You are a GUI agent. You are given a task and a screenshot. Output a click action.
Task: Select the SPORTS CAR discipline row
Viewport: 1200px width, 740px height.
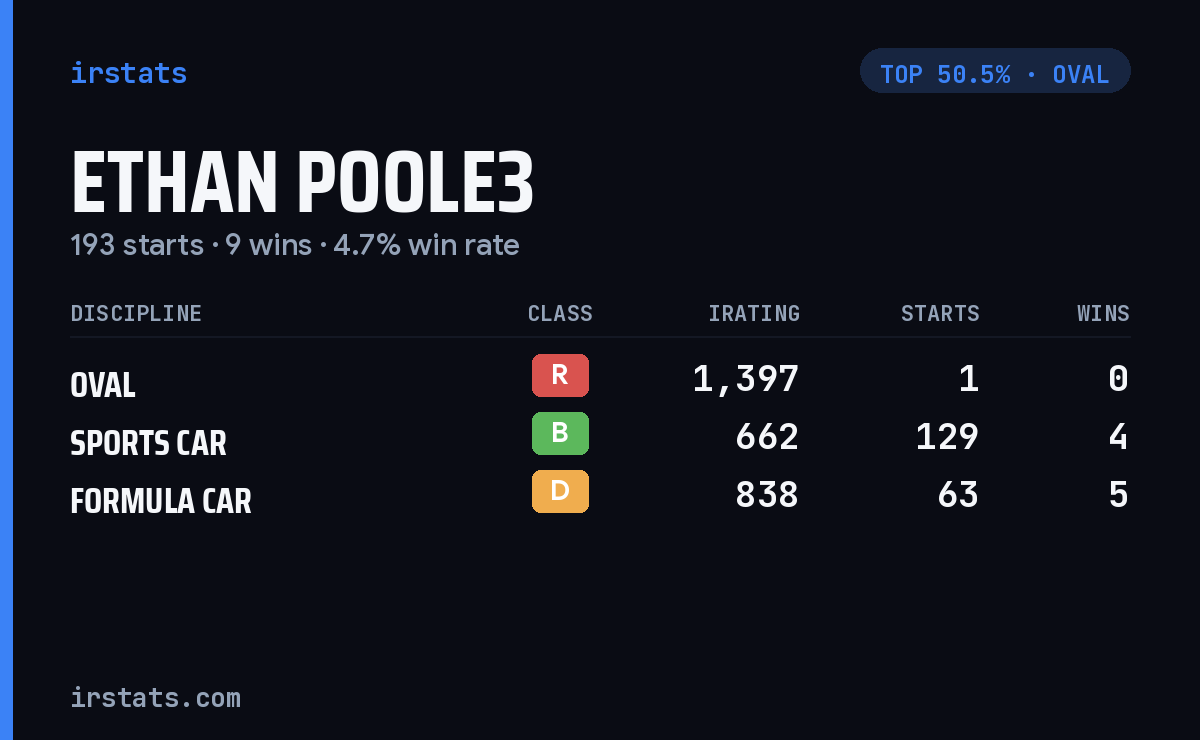coord(600,437)
